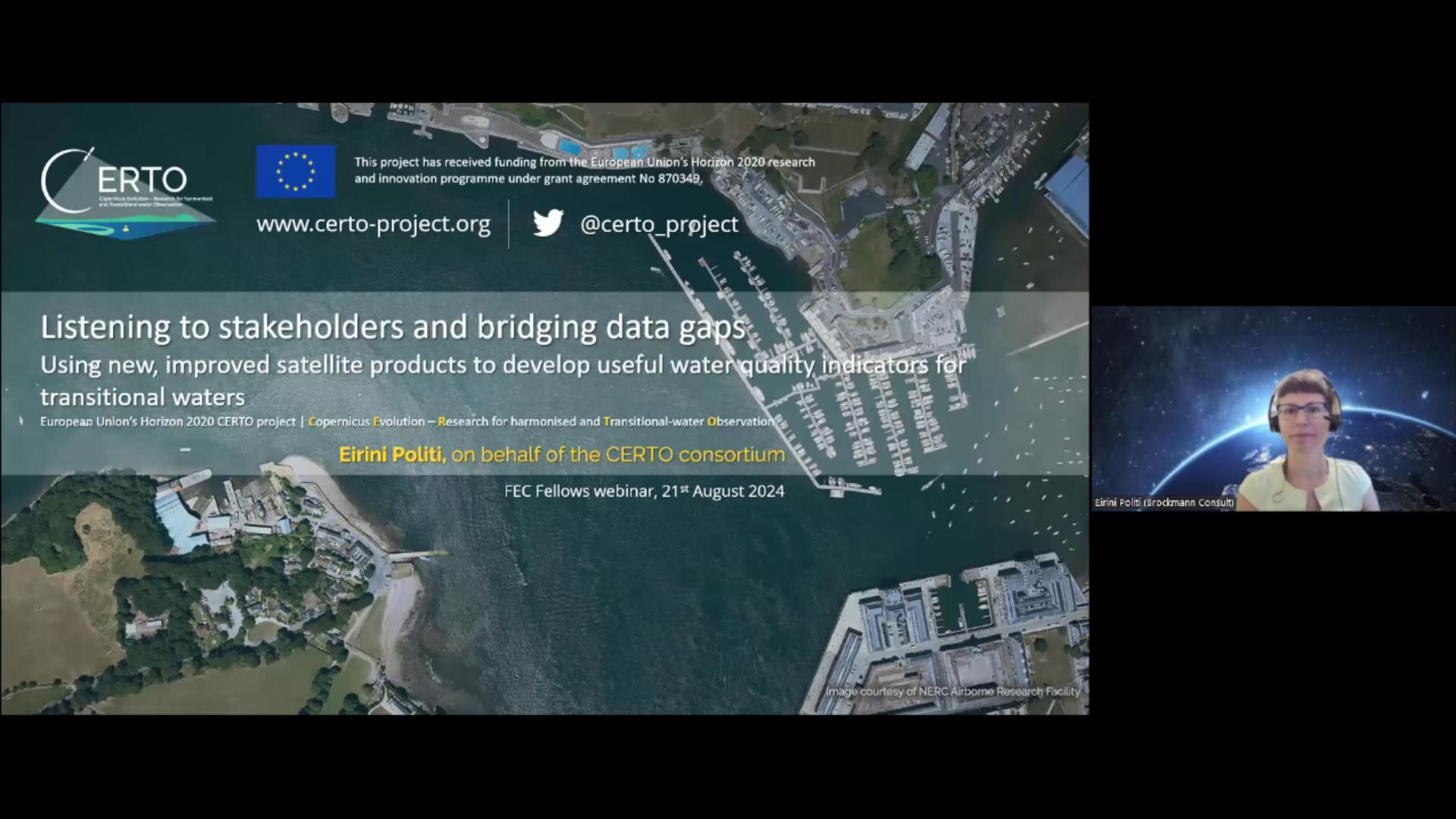Click the Twitter bird icon
1456x819 pixels.
coord(548,223)
